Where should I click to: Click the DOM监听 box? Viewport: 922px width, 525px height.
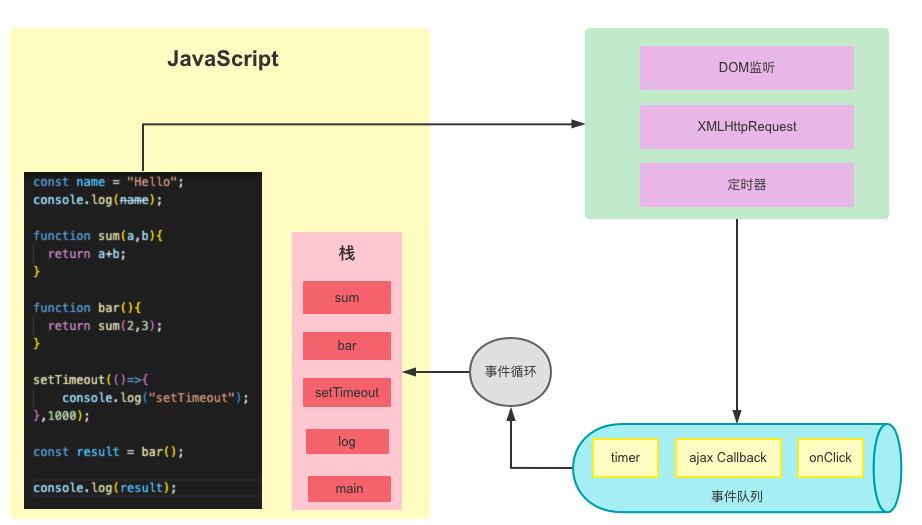pos(746,68)
